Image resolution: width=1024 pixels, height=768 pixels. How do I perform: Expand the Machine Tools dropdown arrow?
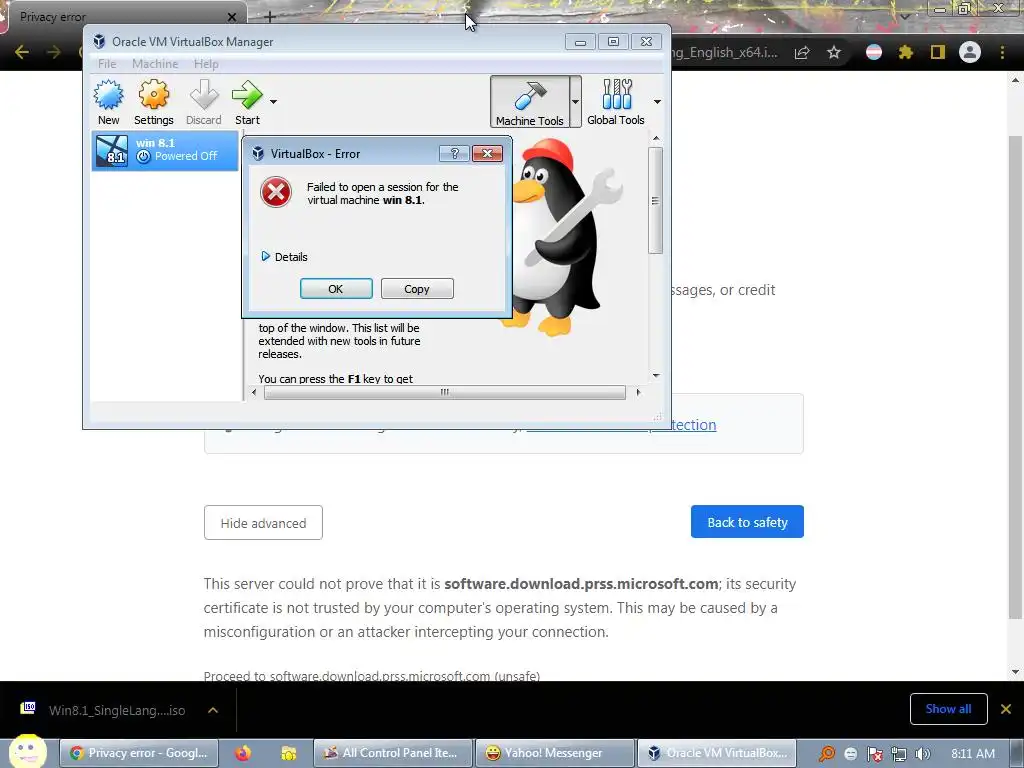point(575,102)
